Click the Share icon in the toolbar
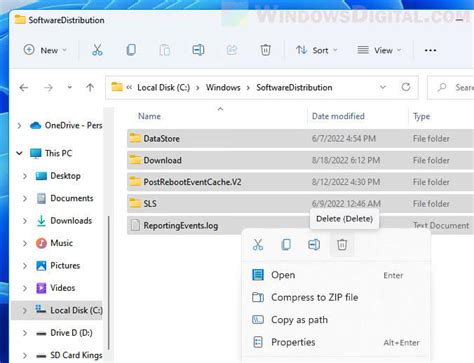The image size is (474, 363). point(232,50)
